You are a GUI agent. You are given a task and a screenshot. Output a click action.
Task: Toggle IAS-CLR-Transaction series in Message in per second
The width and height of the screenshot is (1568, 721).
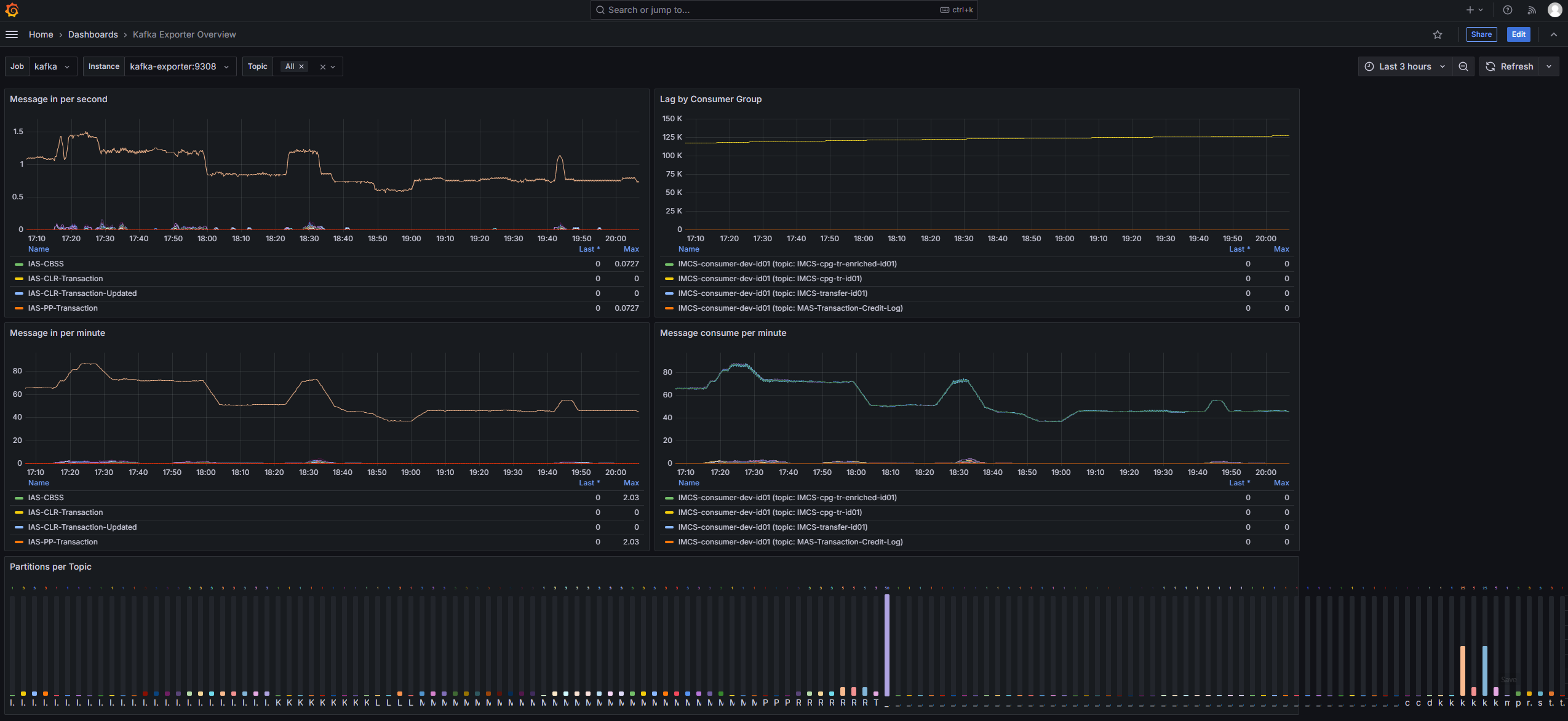point(65,279)
